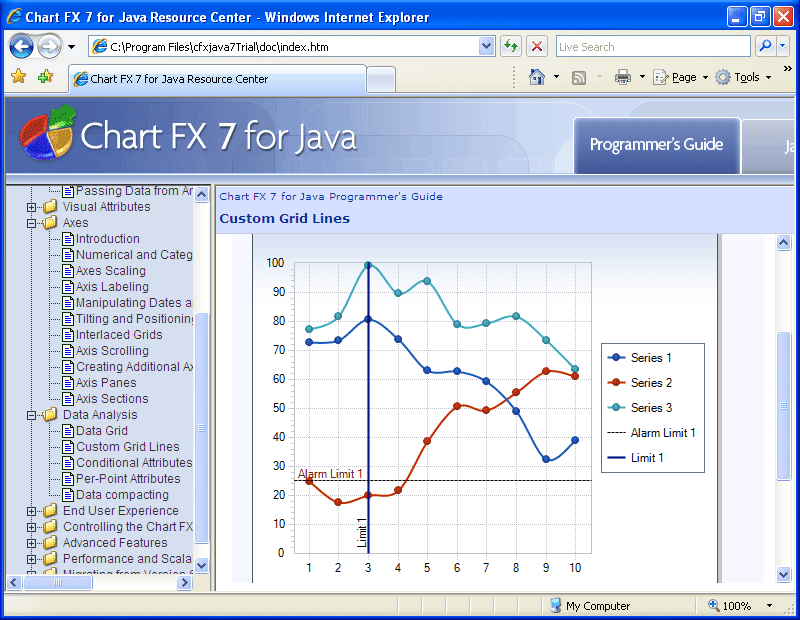This screenshot has height=620, width=800.
Task: Expand the Advanced Features folder
Action: click(32, 543)
